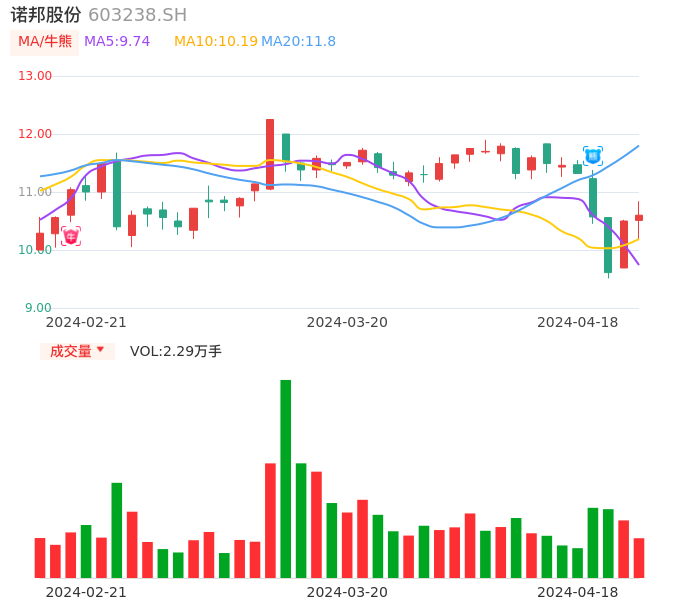Select the 2024-03-20 date on price axis
The image size is (686, 606).
coord(347,322)
